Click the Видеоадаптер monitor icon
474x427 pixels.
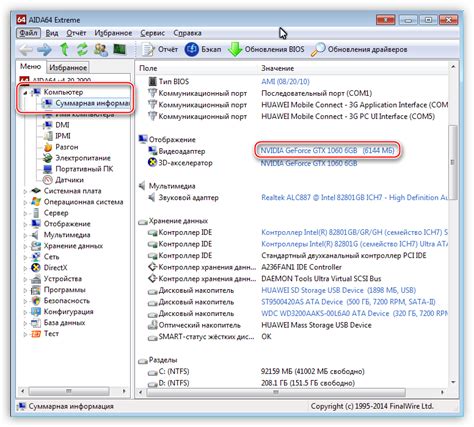point(152,151)
